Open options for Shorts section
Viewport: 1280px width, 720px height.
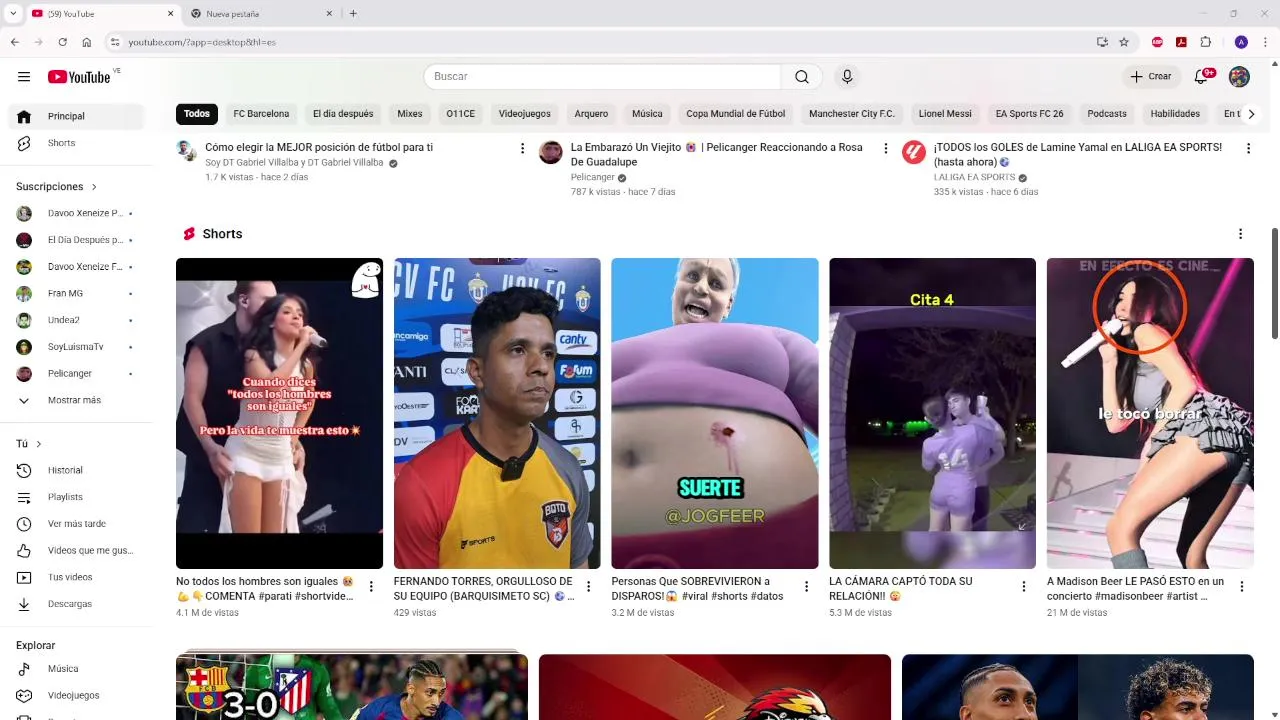1240,234
